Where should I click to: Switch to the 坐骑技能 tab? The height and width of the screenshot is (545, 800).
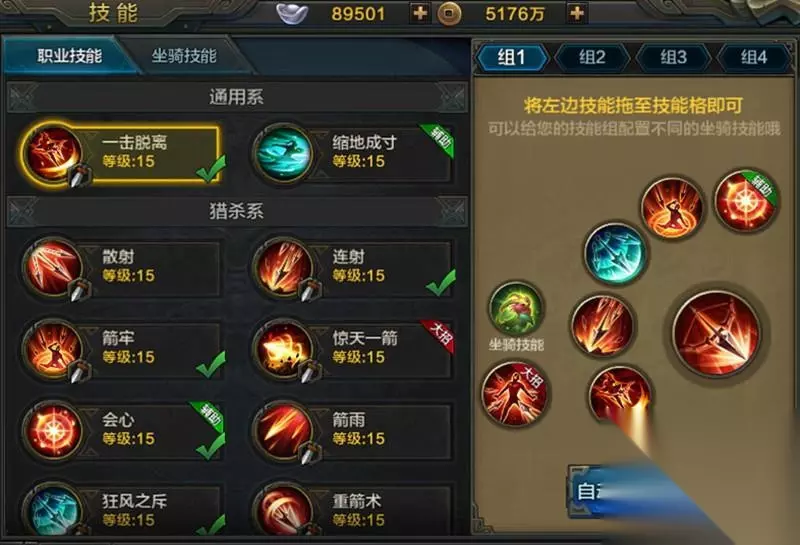coord(184,56)
